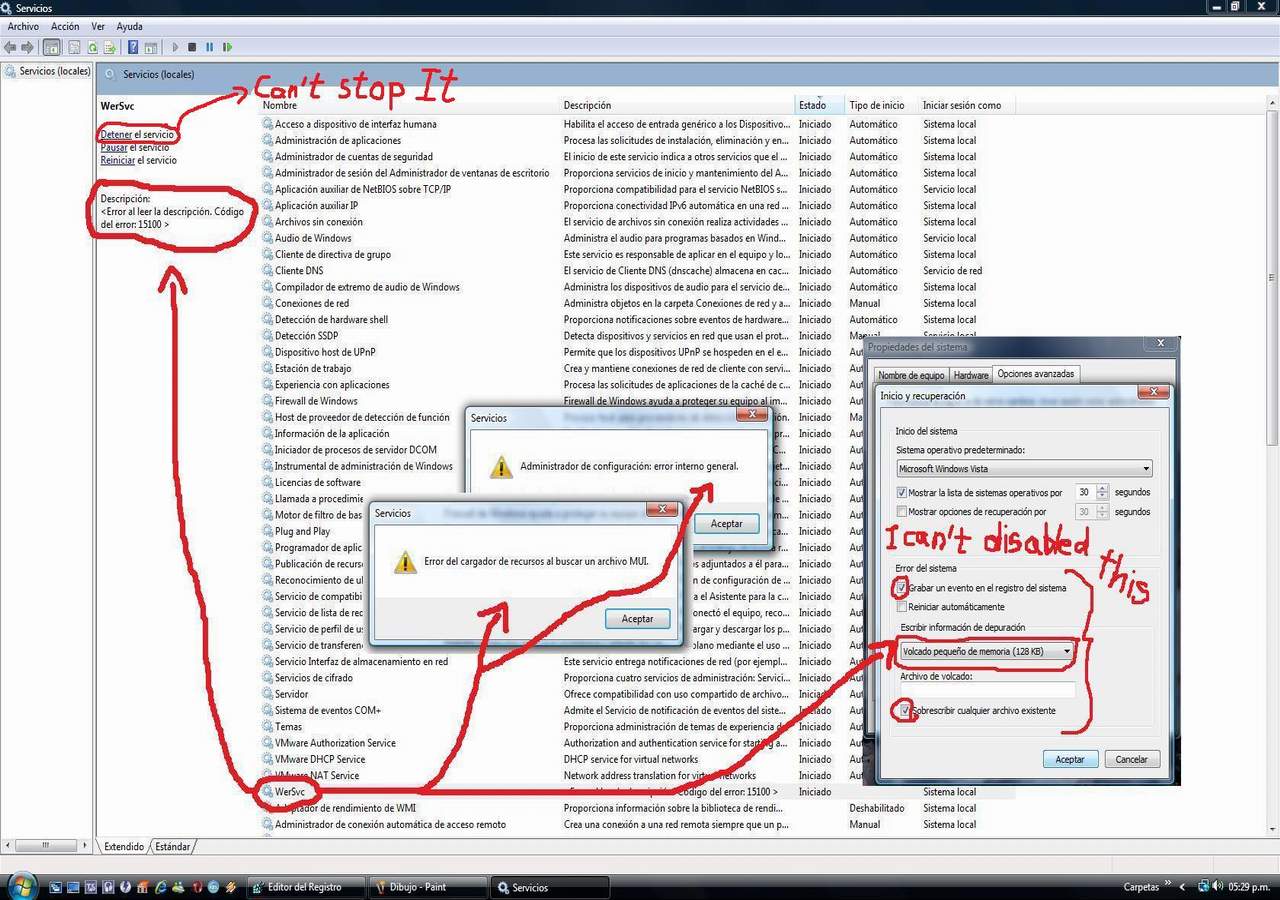Click Aceptar in the MUI file error dialog
This screenshot has height=900, width=1280.
tap(637, 619)
